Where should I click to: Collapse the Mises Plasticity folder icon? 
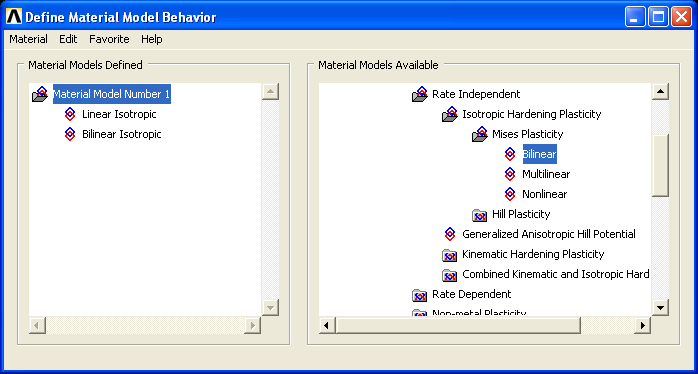[480, 134]
